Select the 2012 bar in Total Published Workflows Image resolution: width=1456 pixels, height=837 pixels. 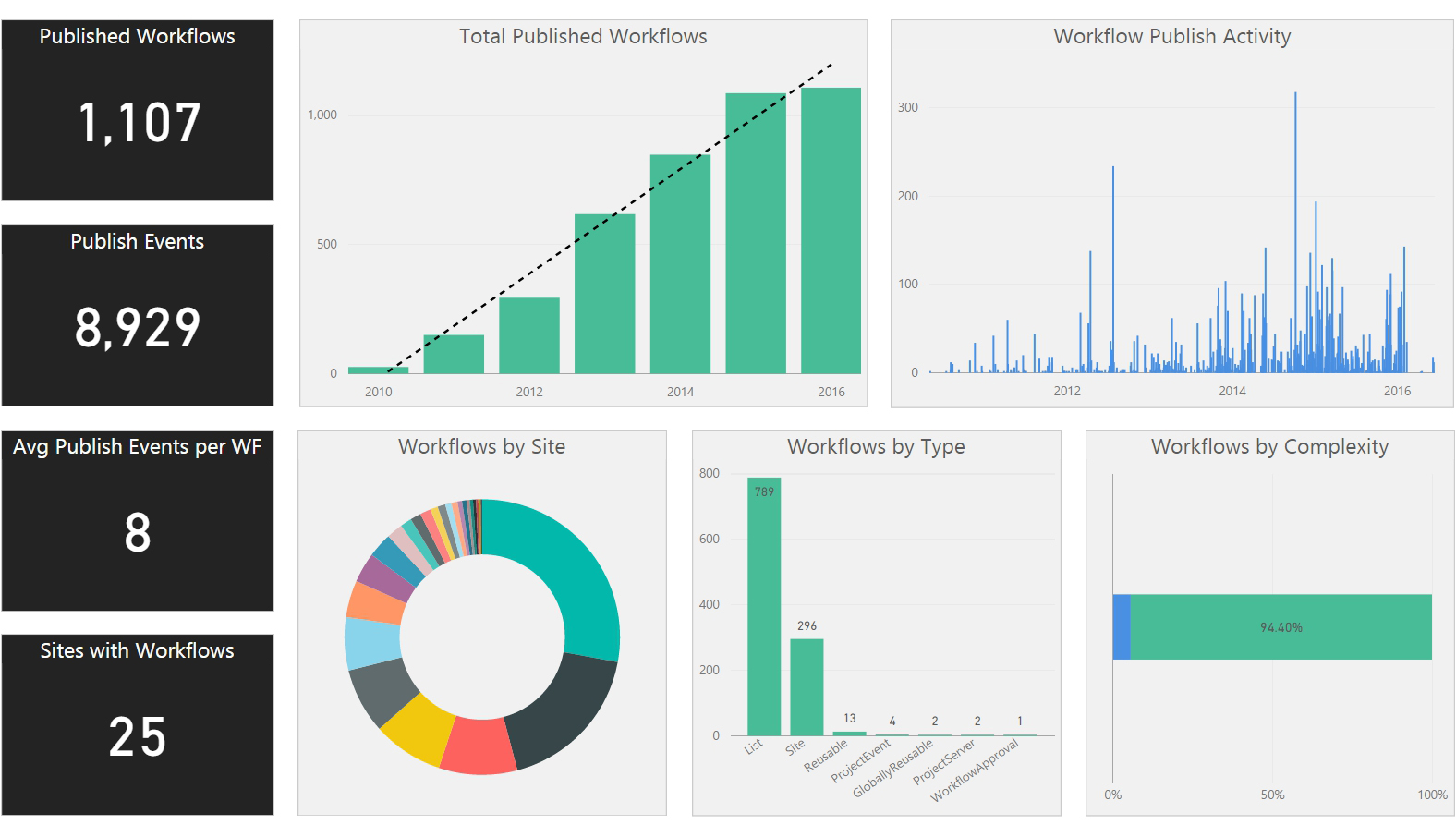pos(529,335)
